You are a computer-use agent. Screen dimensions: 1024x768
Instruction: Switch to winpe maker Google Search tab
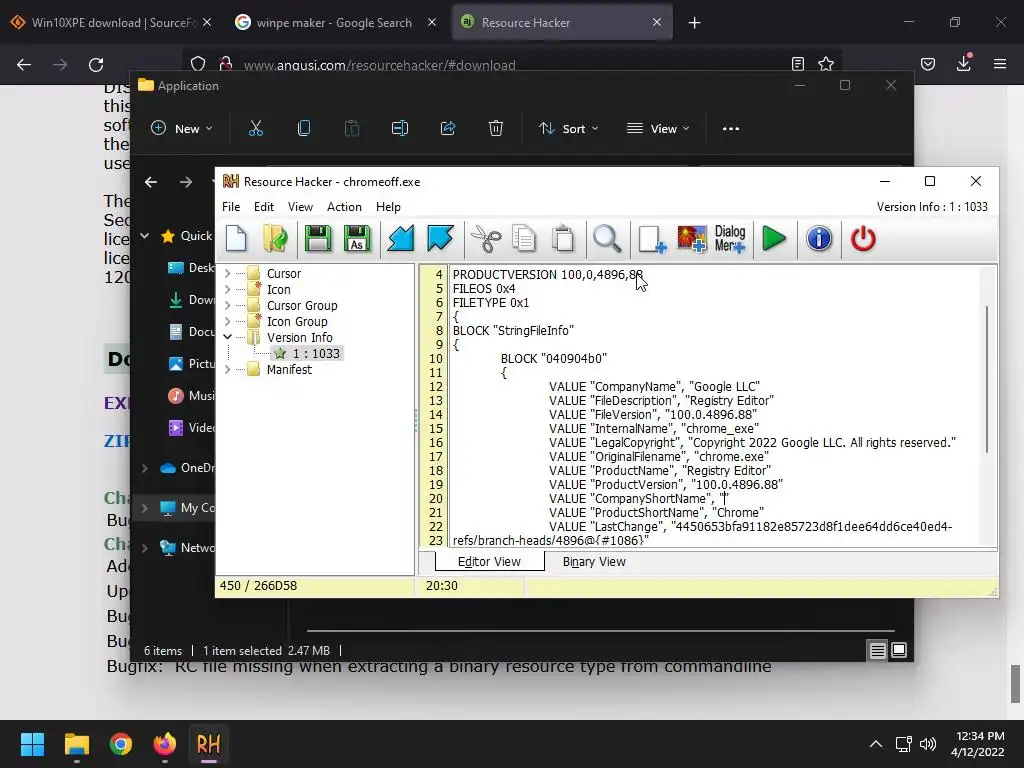(333, 23)
